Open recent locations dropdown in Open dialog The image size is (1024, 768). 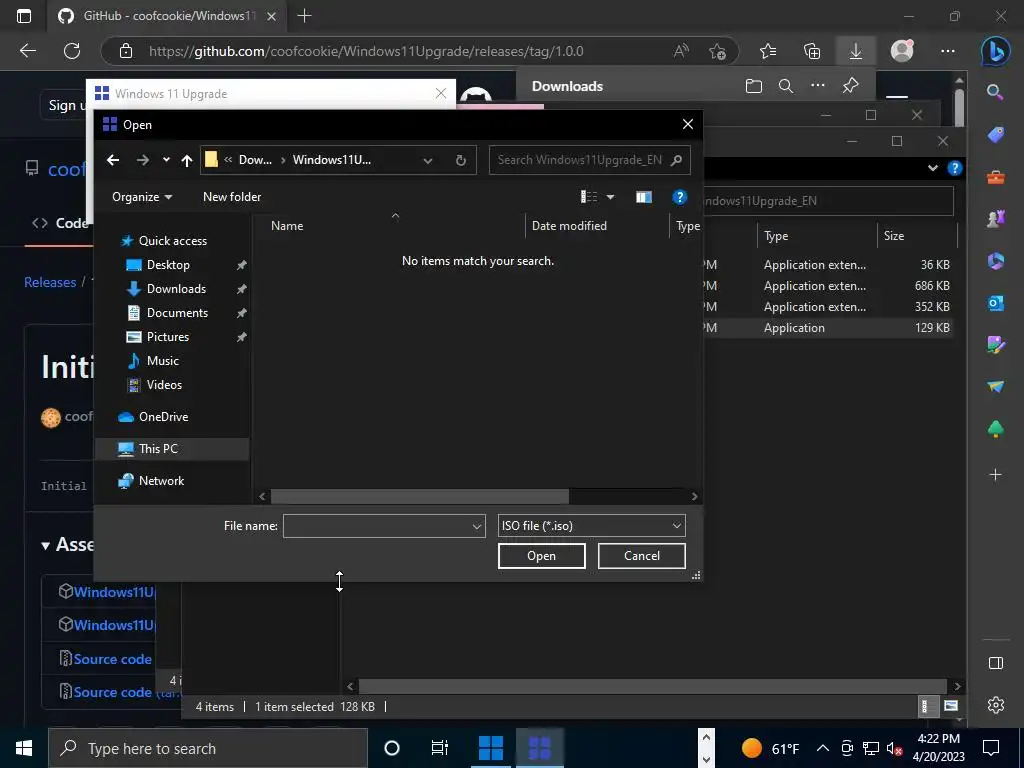166,160
